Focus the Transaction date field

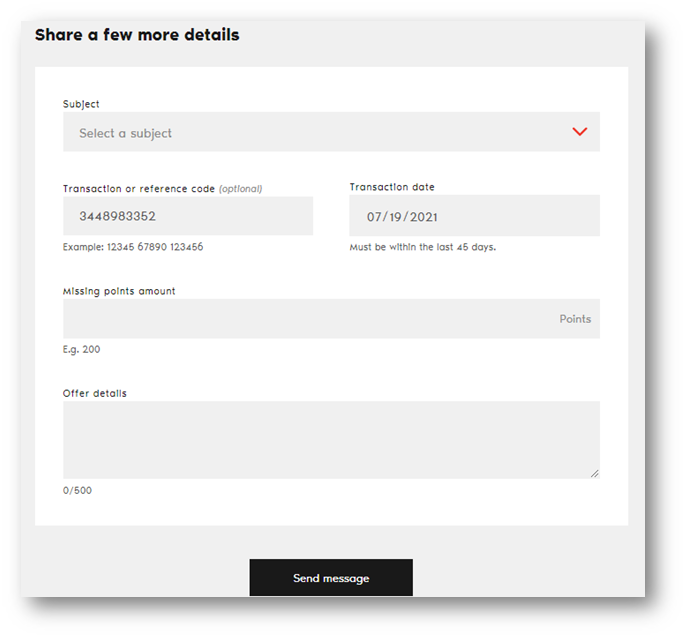474,216
